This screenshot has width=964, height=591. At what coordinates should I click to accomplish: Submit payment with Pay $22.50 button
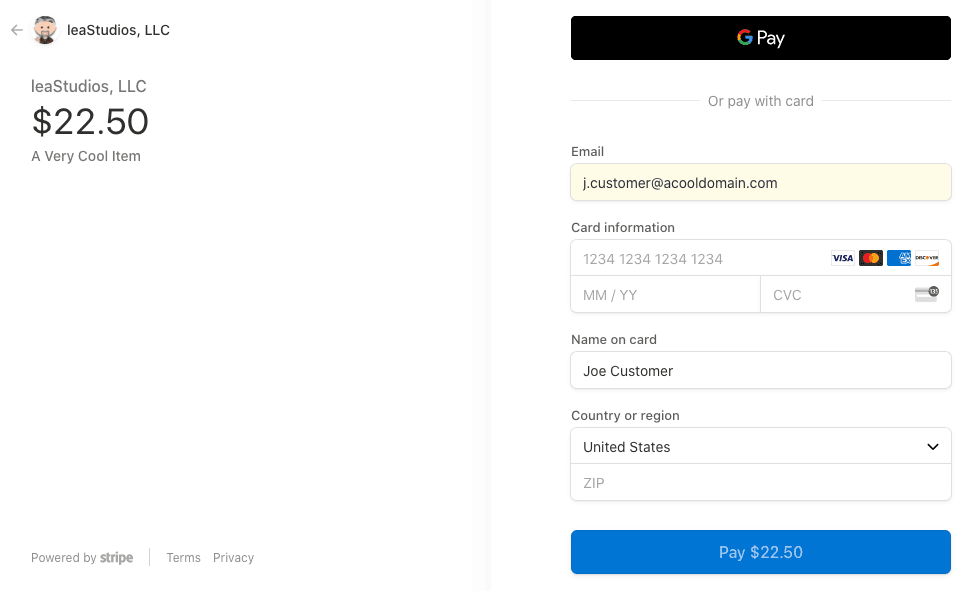pos(760,552)
